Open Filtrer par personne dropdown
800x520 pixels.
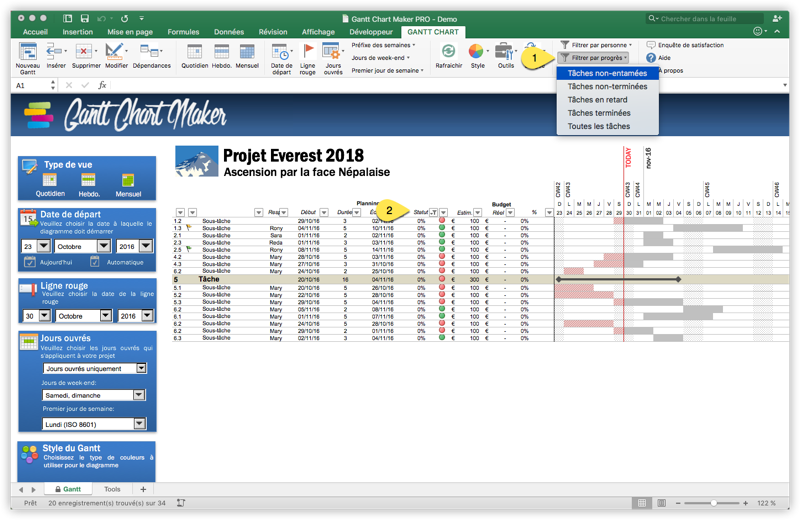(x=596, y=45)
